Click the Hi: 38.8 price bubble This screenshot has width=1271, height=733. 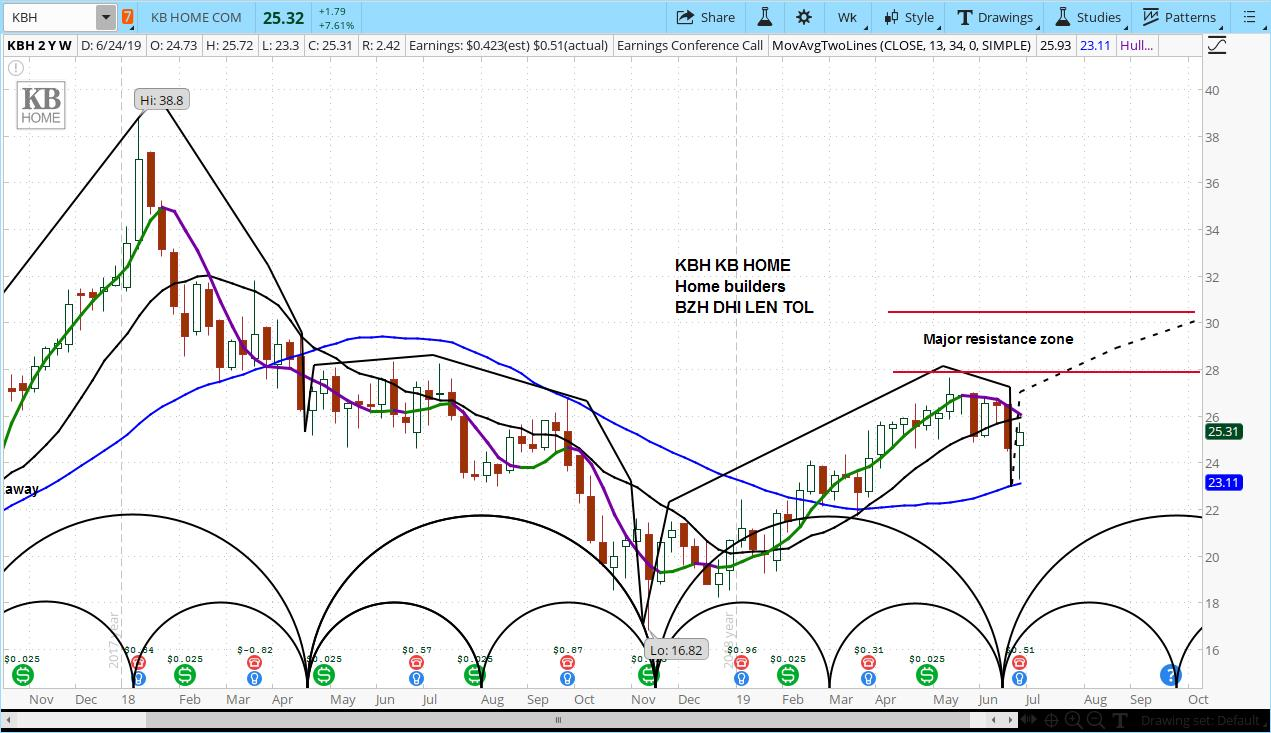coord(161,100)
